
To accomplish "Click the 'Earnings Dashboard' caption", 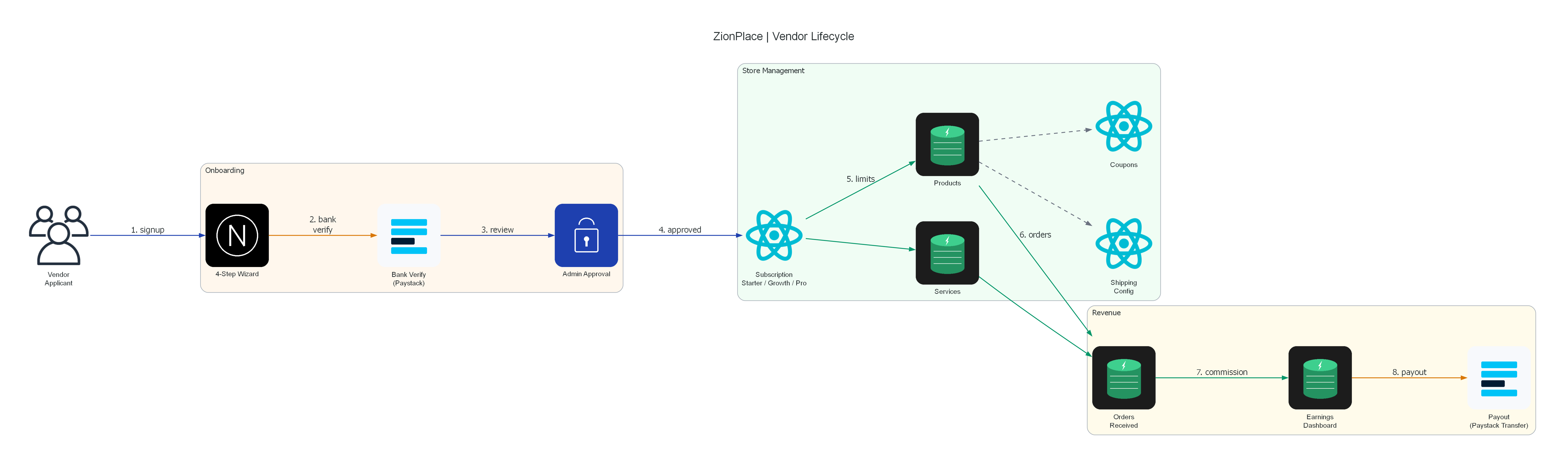I will pos(1320,421).
